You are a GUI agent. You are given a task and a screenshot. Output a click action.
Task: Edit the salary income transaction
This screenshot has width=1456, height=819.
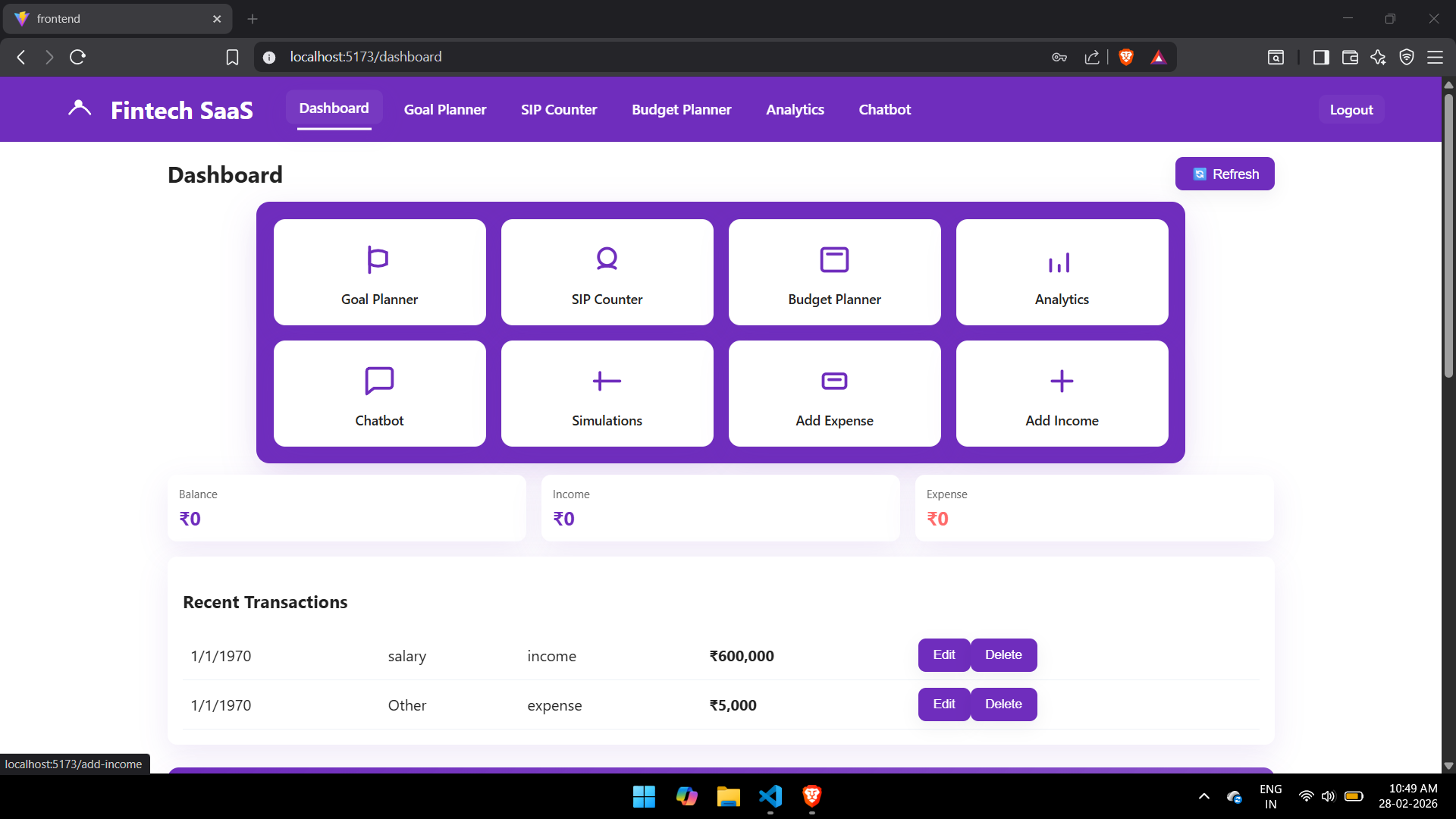point(943,655)
